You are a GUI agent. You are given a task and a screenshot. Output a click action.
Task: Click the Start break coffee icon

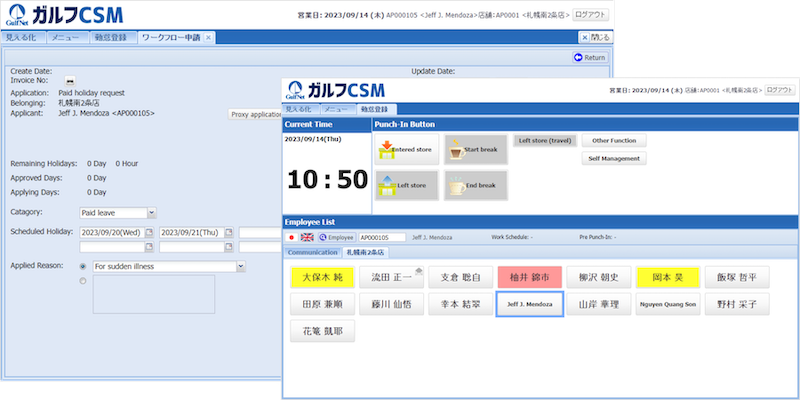click(457, 149)
